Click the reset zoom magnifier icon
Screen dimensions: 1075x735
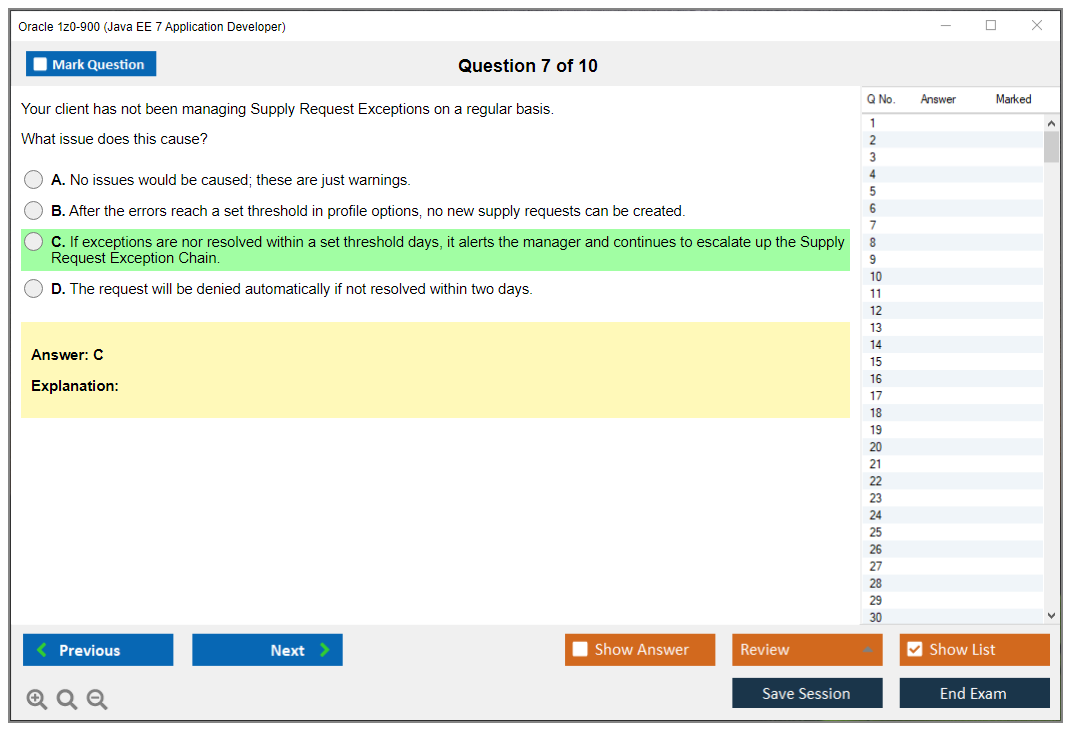[67, 699]
